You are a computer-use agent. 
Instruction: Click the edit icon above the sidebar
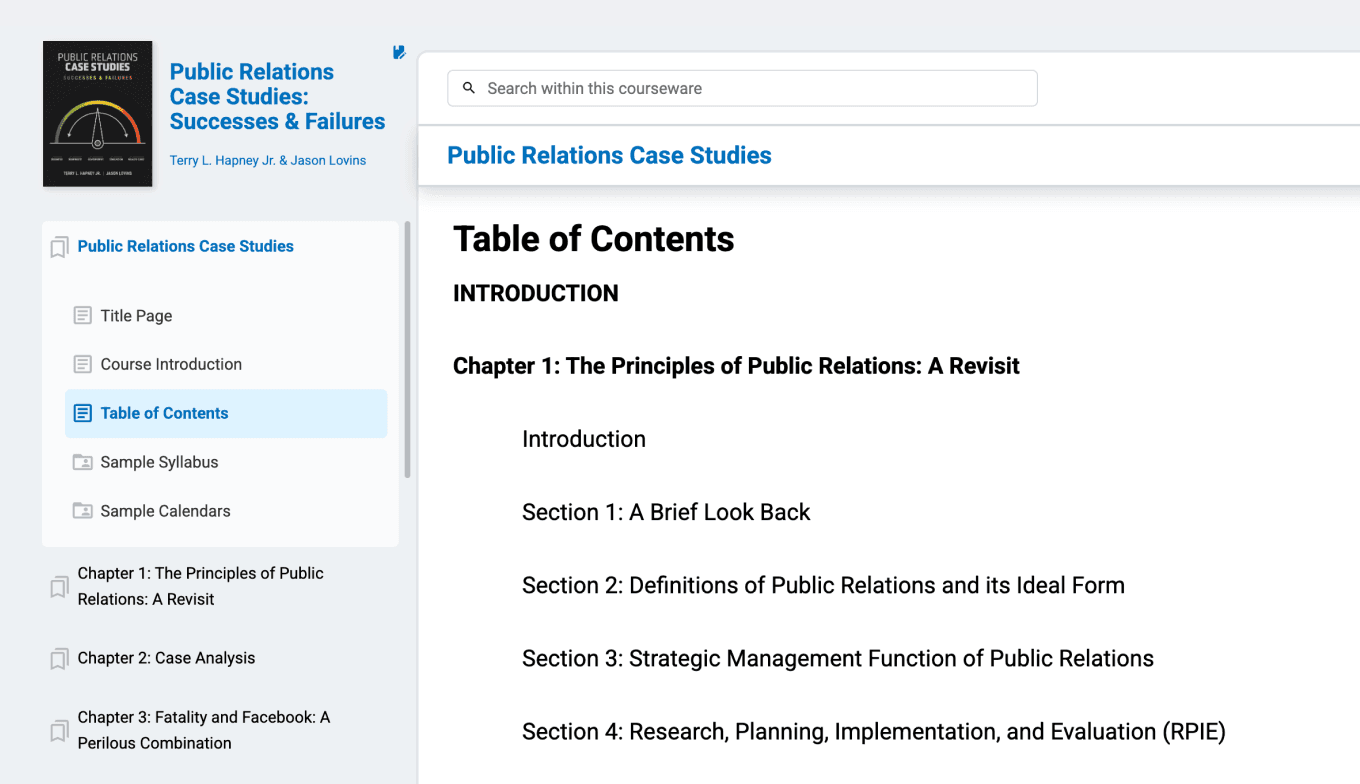(x=399, y=52)
